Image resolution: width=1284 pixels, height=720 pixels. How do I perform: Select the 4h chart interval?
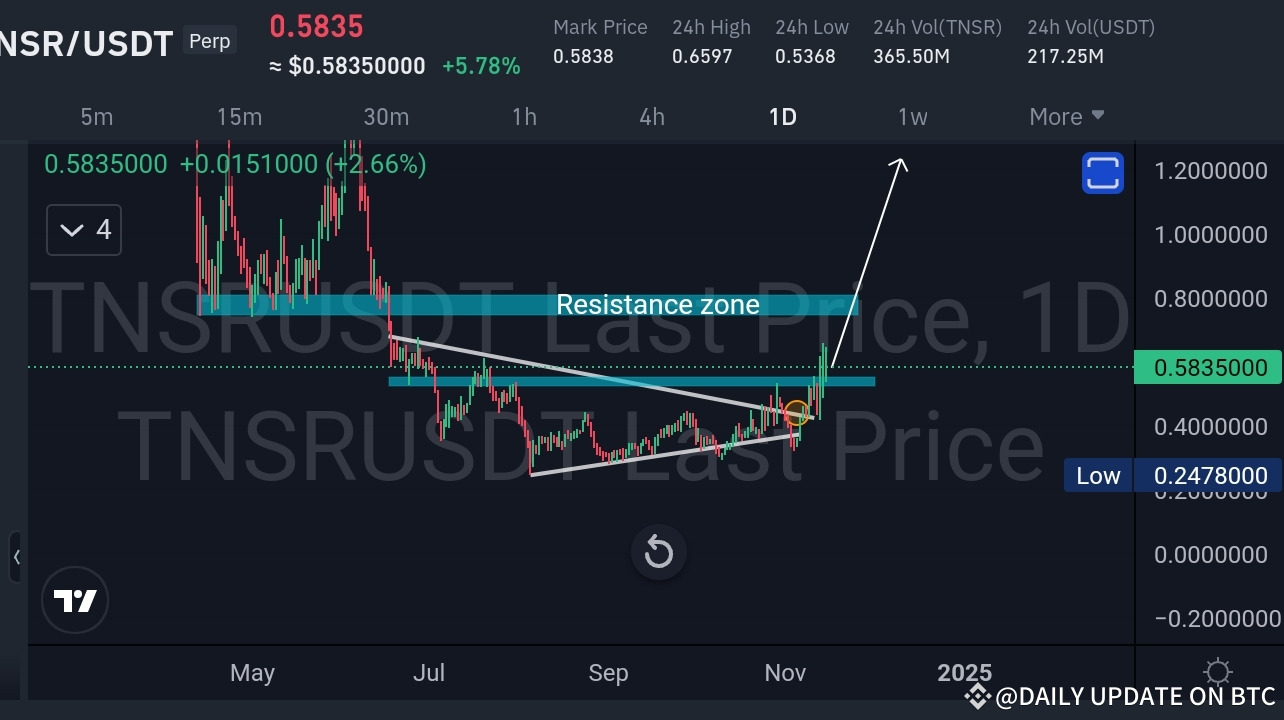[651, 116]
